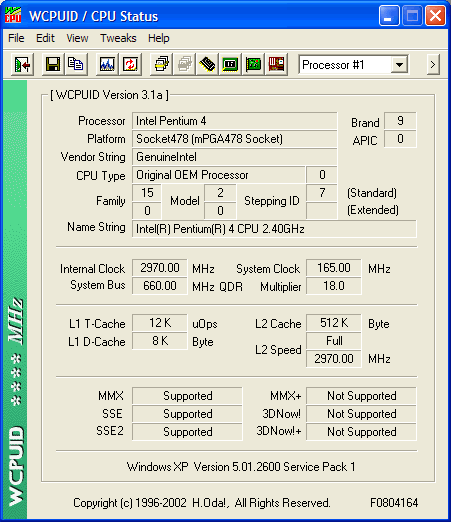Click the WCPUID title bar icon
Screen dimensions: 451x522
coord(13,15)
